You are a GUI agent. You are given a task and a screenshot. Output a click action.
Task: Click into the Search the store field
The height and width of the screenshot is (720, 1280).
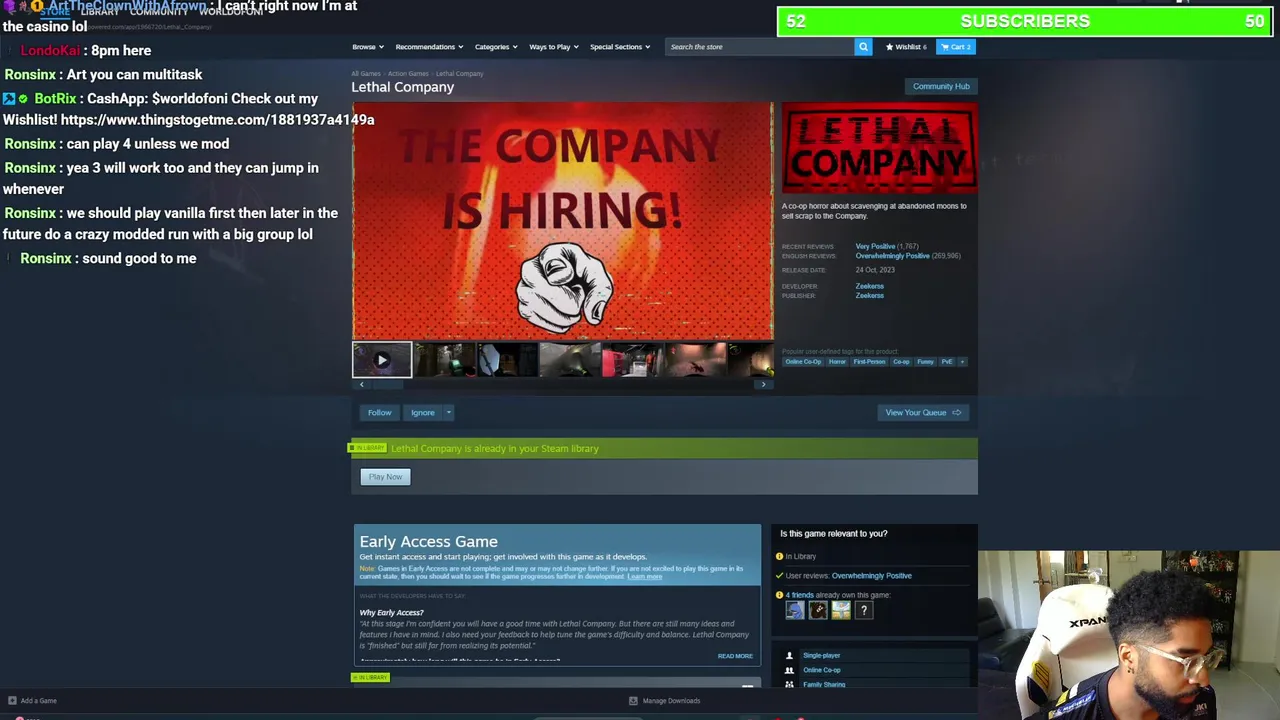[x=760, y=47]
